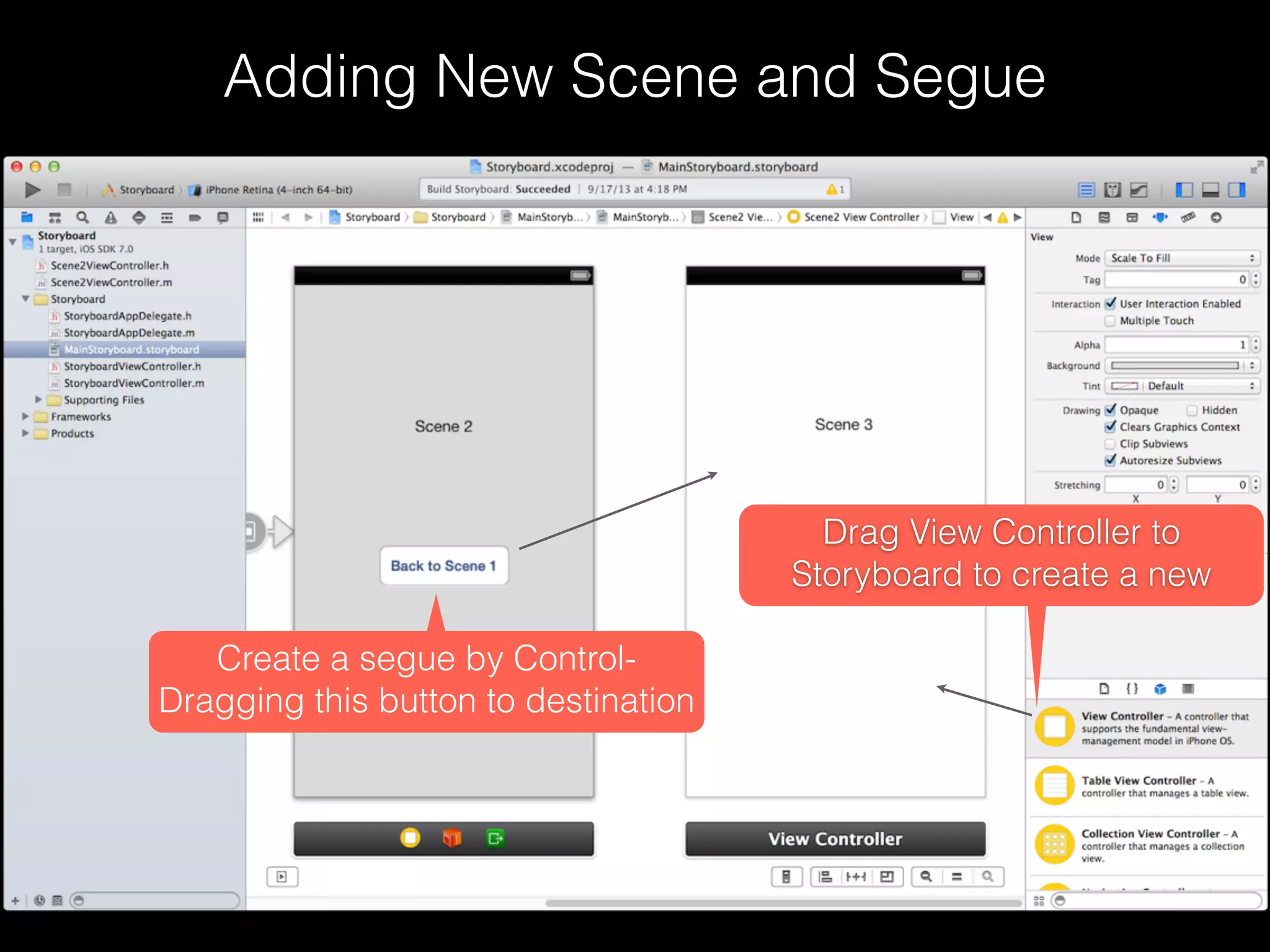Show the Code Snippet library braces icon
Viewport: 1270px width, 952px height.
[1132, 689]
